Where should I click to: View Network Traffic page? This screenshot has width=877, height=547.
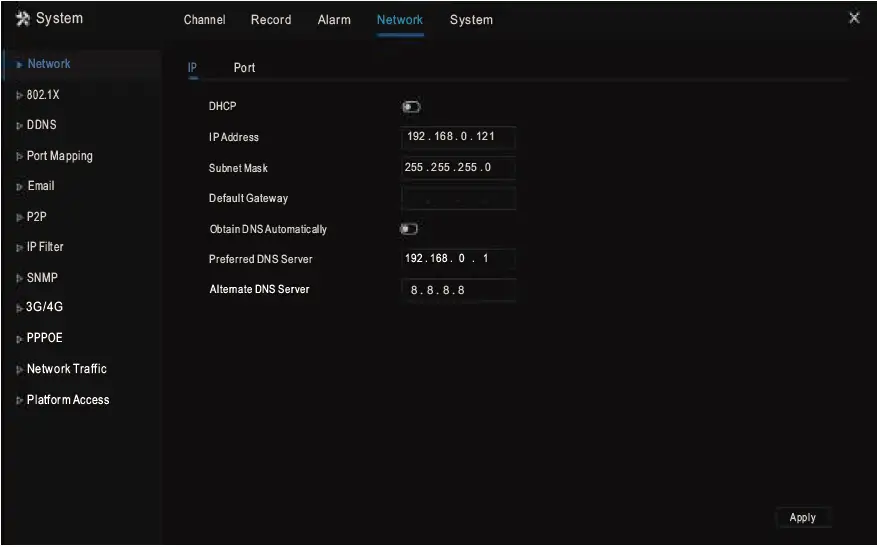coord(67,369)
